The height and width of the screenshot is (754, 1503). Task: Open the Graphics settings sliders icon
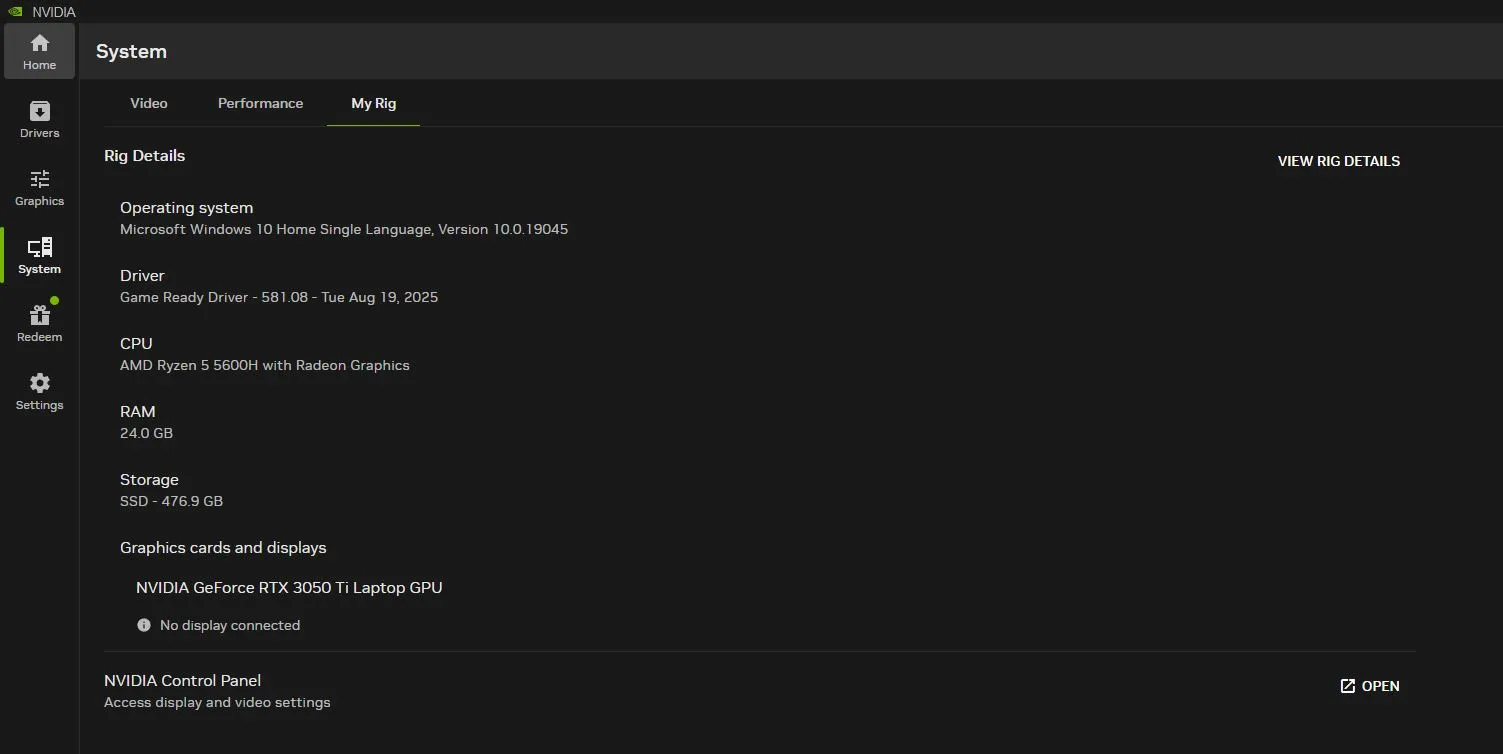click(39, 179)
